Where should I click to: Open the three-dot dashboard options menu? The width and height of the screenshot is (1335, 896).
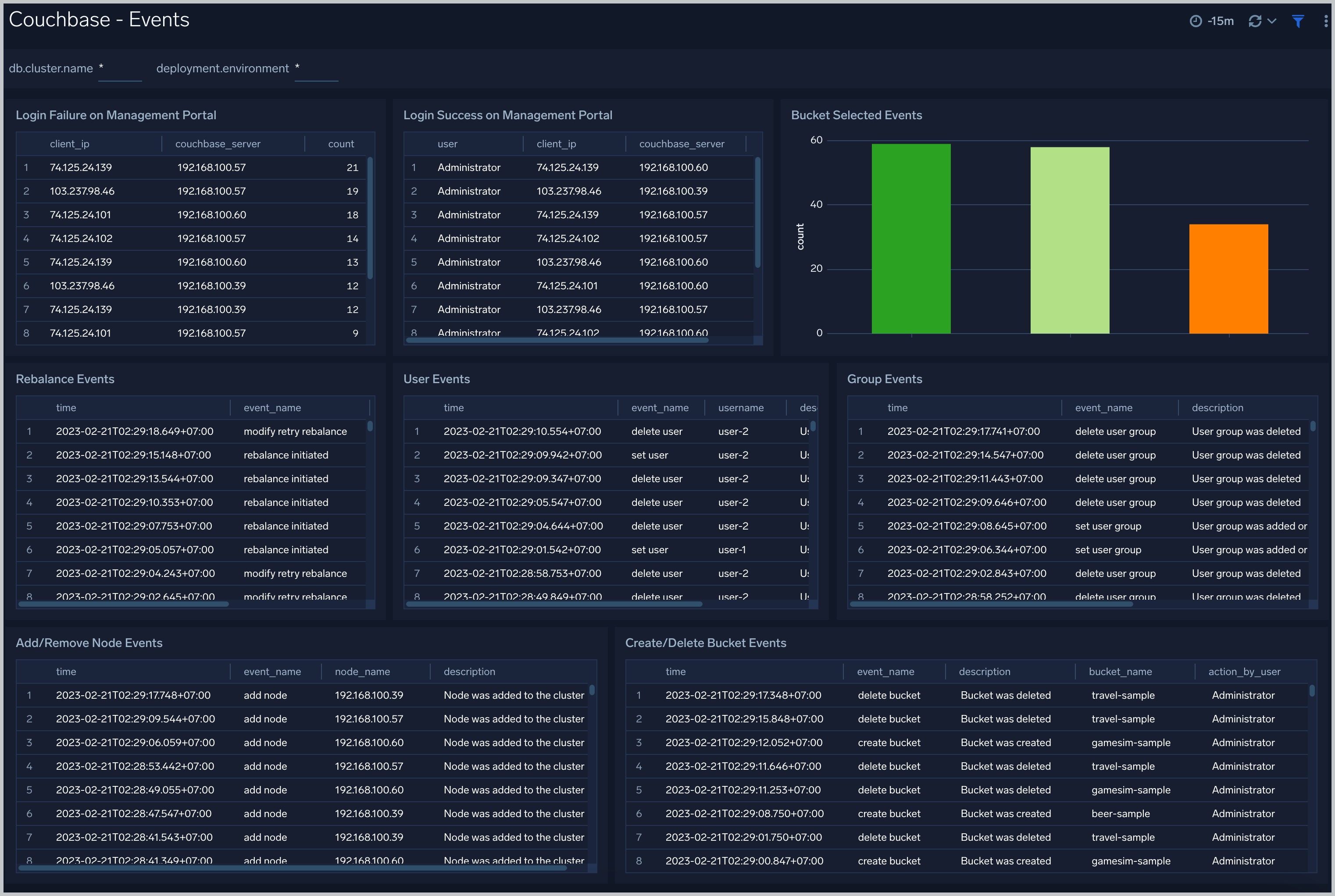(x=1326, y=21)
